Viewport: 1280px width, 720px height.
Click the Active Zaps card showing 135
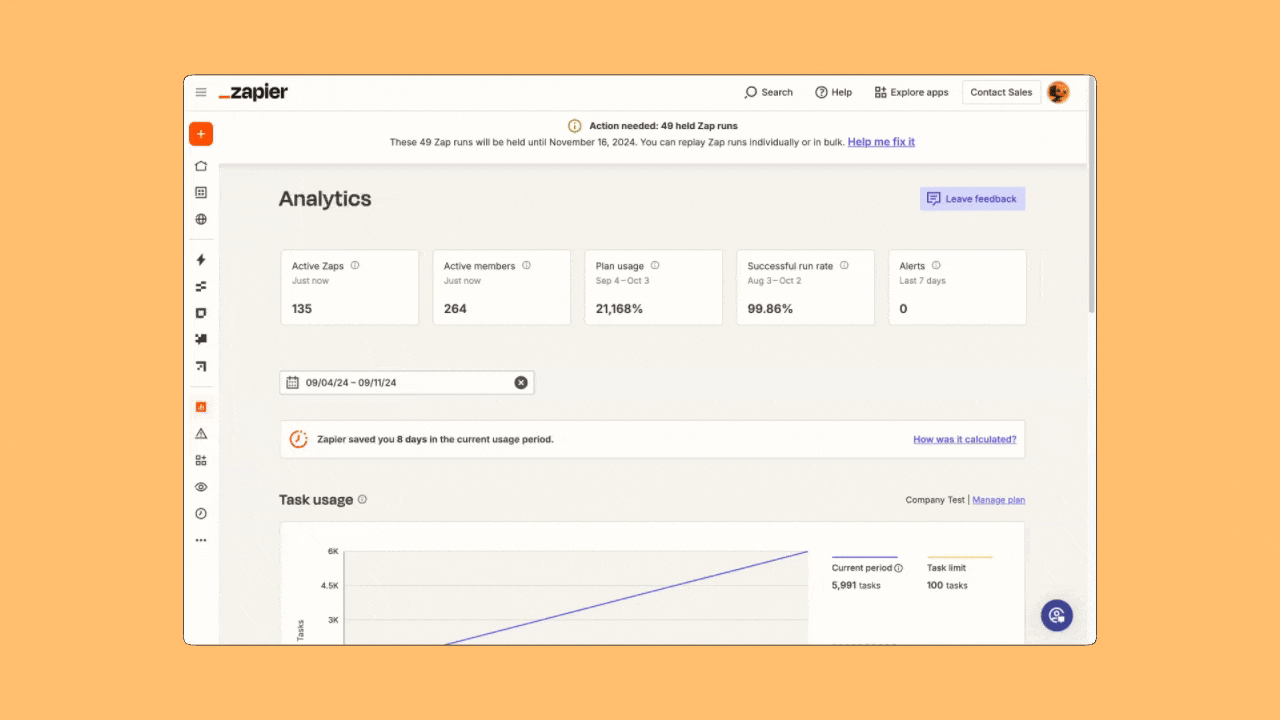pos(349,287)
